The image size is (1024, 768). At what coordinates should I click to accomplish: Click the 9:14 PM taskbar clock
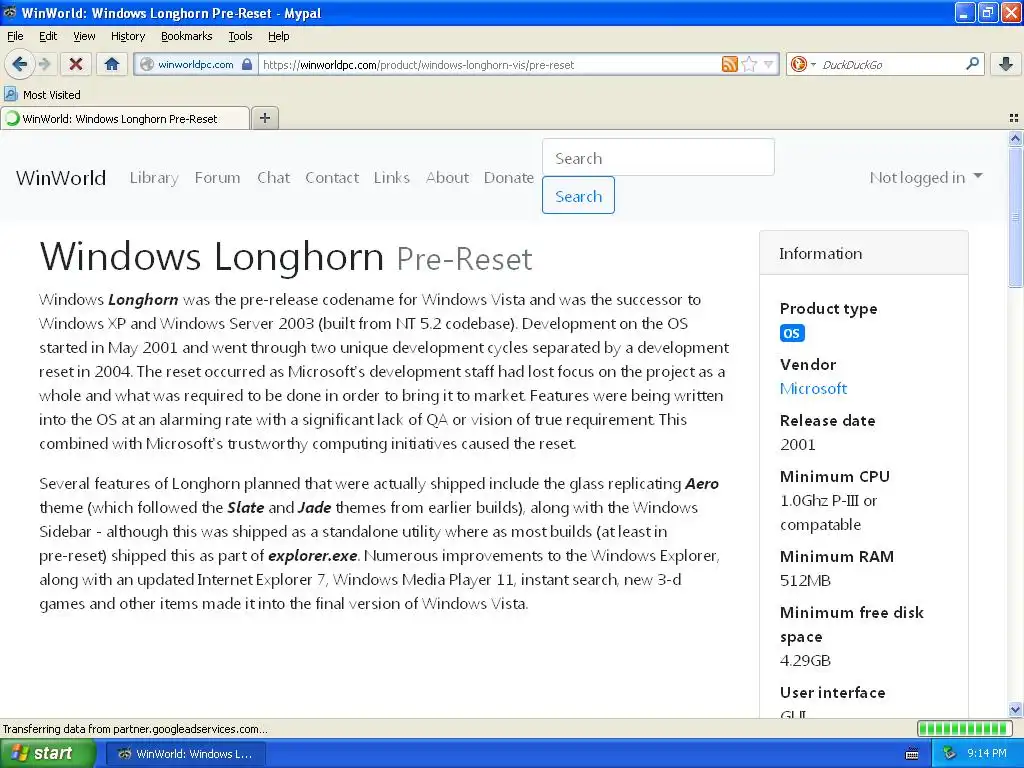point(987,754)
